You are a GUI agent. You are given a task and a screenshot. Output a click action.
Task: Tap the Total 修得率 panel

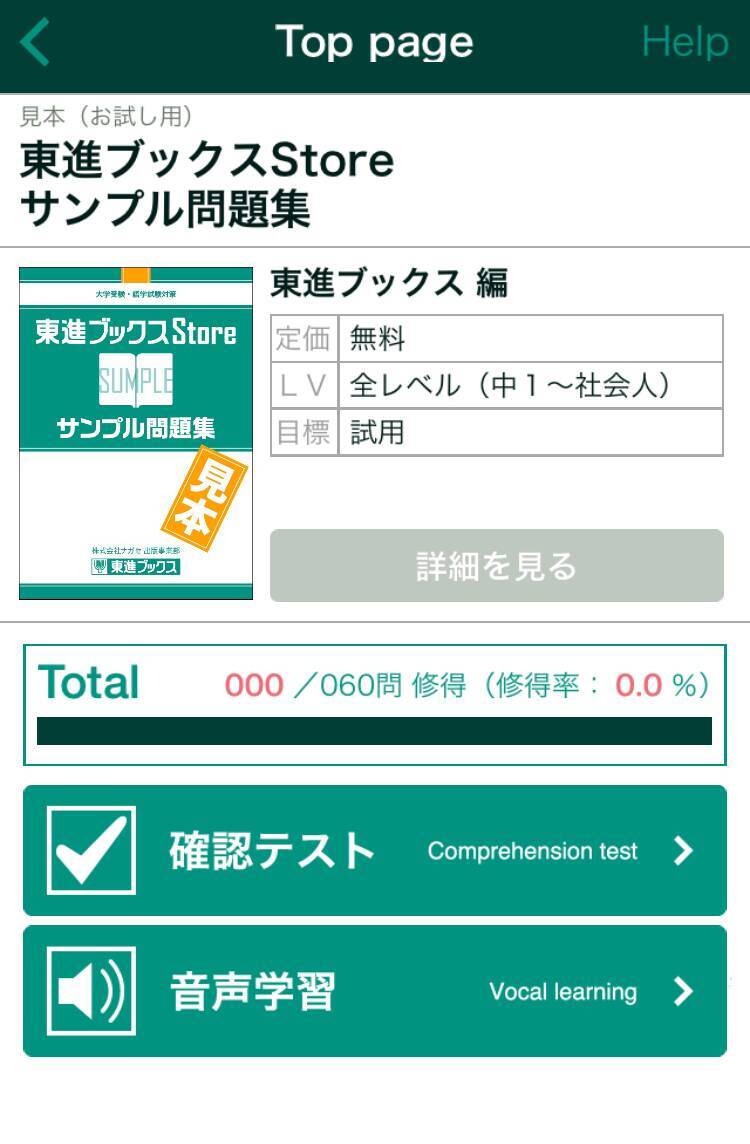(374, 685)
